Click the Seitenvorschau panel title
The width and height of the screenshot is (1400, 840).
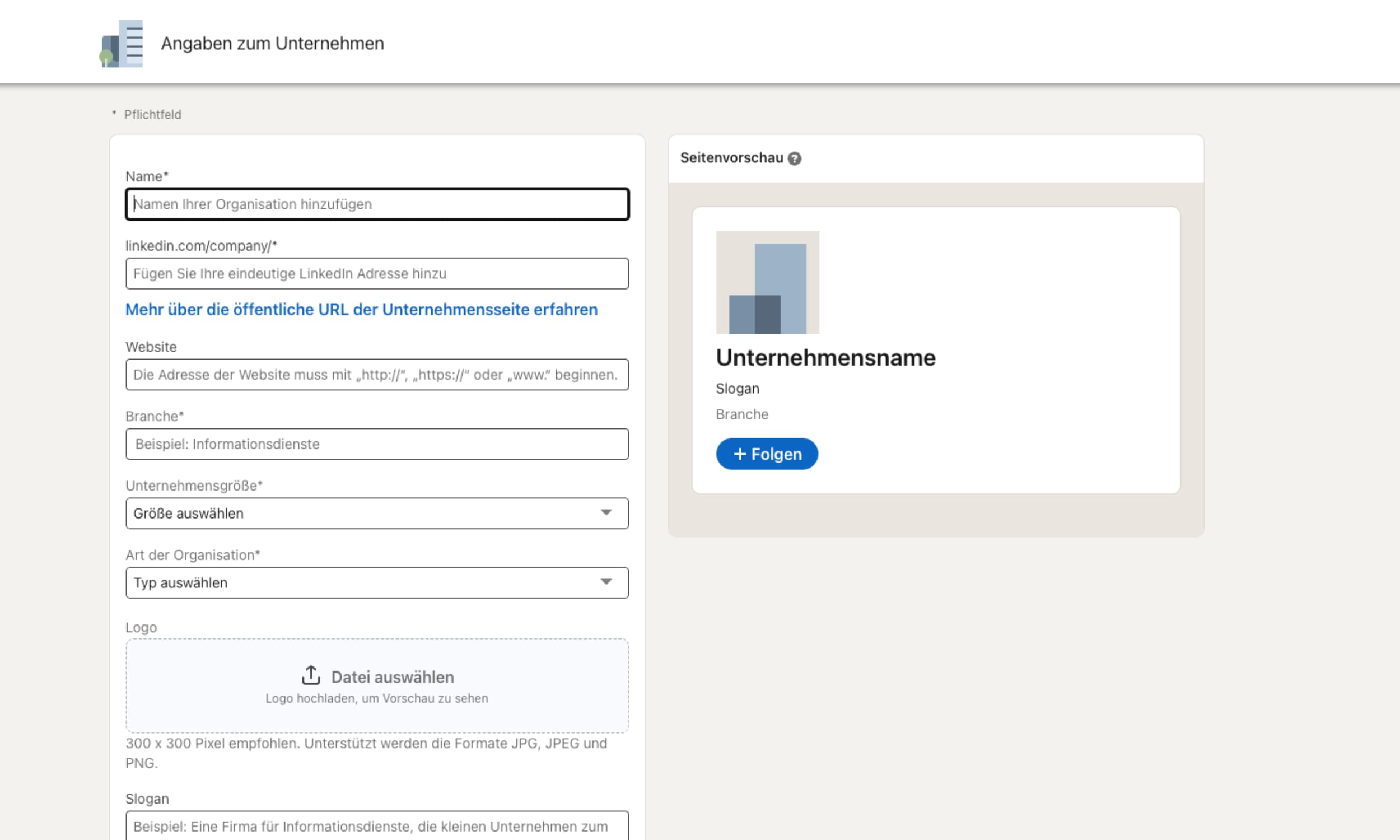tap(732, 158)
